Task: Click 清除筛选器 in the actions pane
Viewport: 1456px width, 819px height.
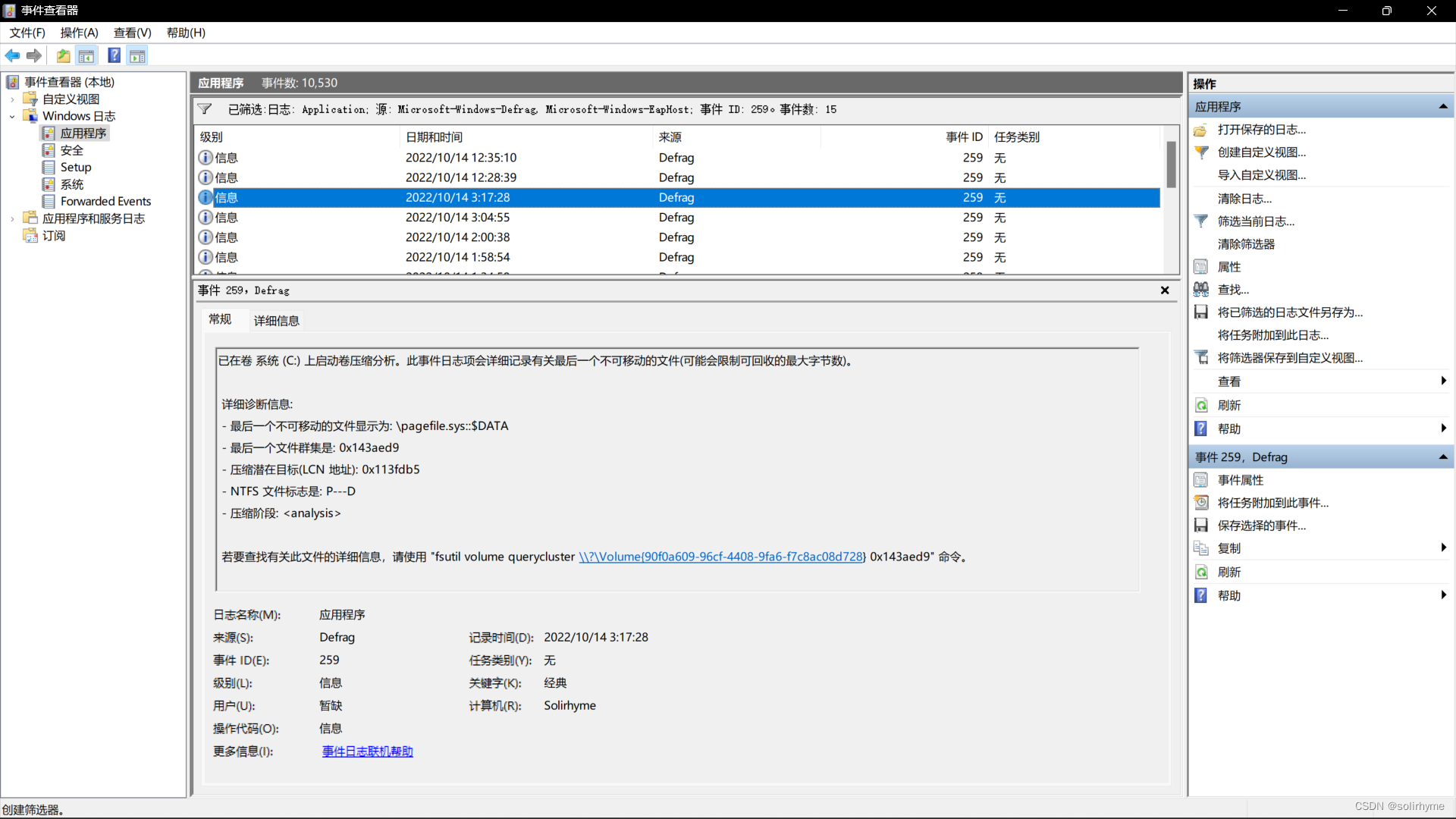Action: click(1246, 244)
